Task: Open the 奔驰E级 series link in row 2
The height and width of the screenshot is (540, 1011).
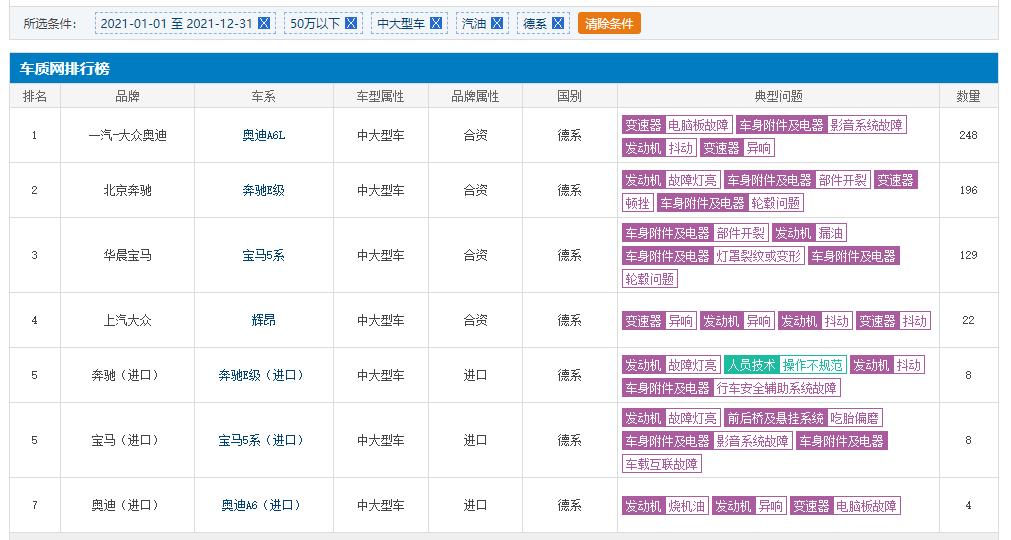Action: [x=263, y=190]
